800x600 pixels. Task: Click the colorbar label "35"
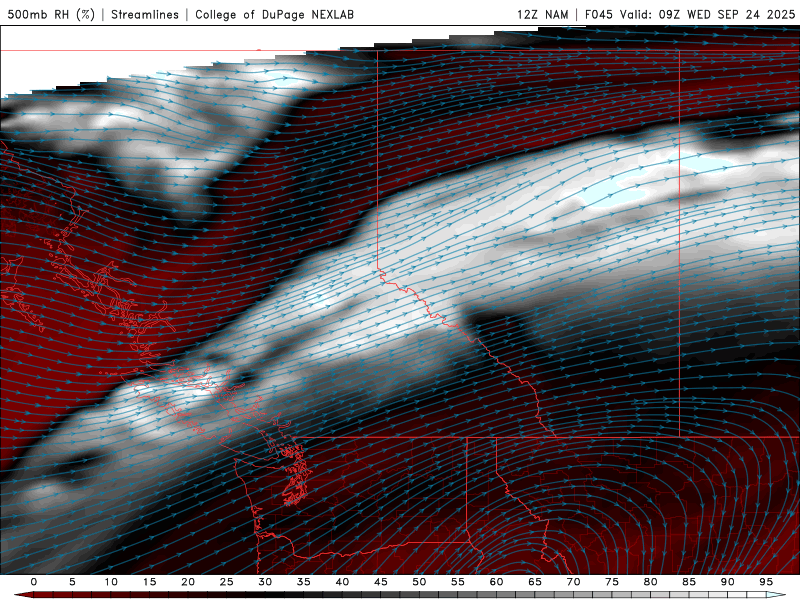(x=303, y=582)
